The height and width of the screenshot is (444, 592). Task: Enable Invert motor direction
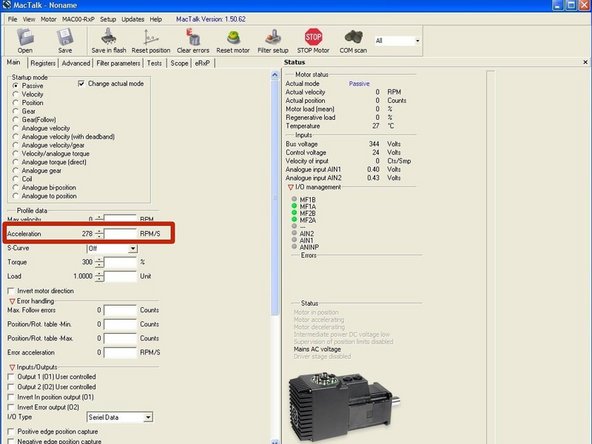[x=11, y=291]
